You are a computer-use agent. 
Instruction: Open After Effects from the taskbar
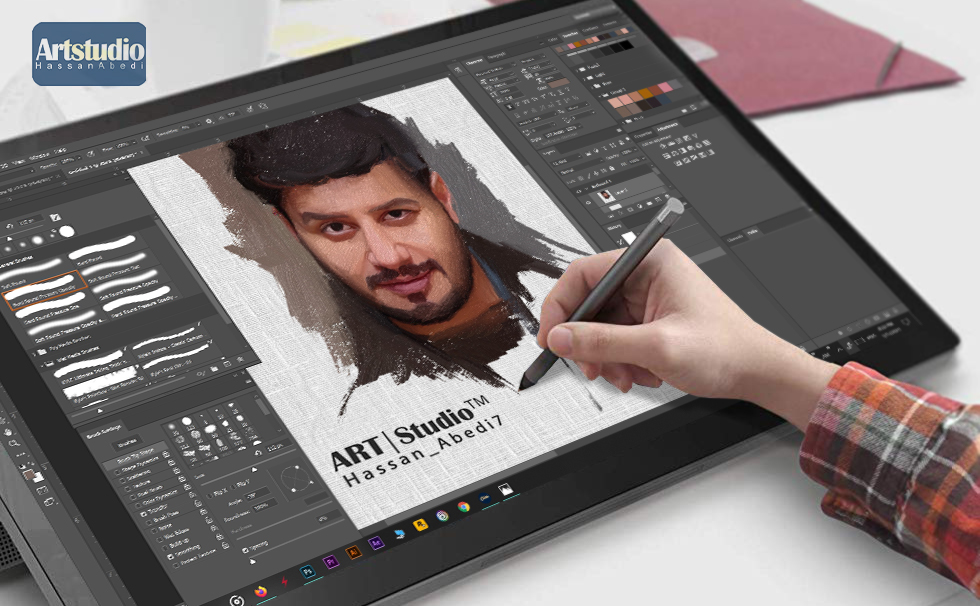[x=376, y=543]
